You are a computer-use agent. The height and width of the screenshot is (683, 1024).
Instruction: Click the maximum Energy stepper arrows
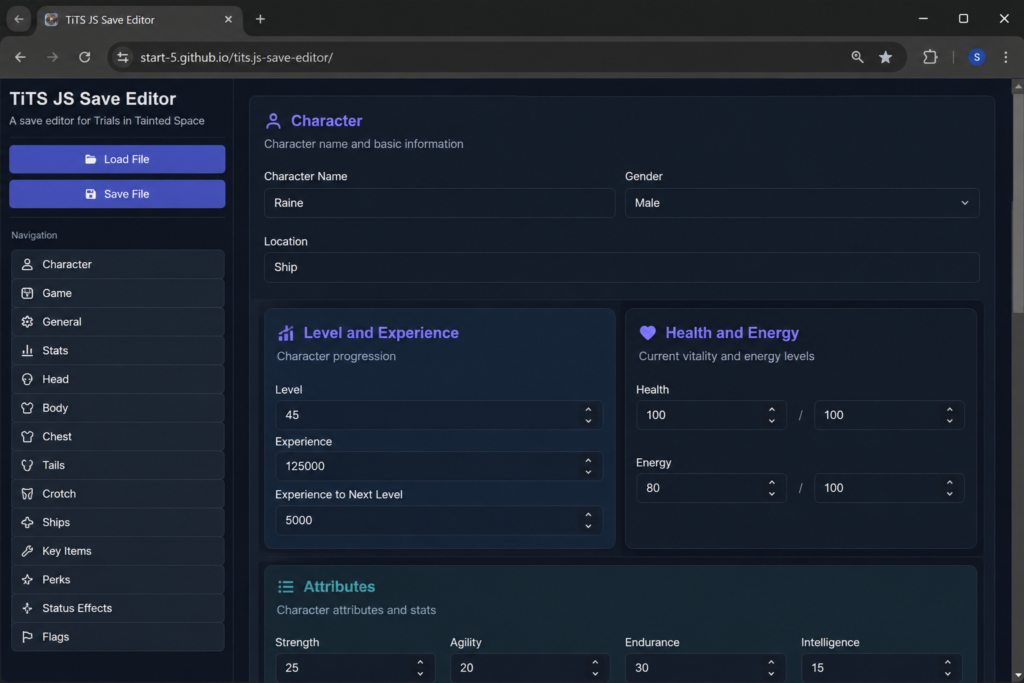949,488
